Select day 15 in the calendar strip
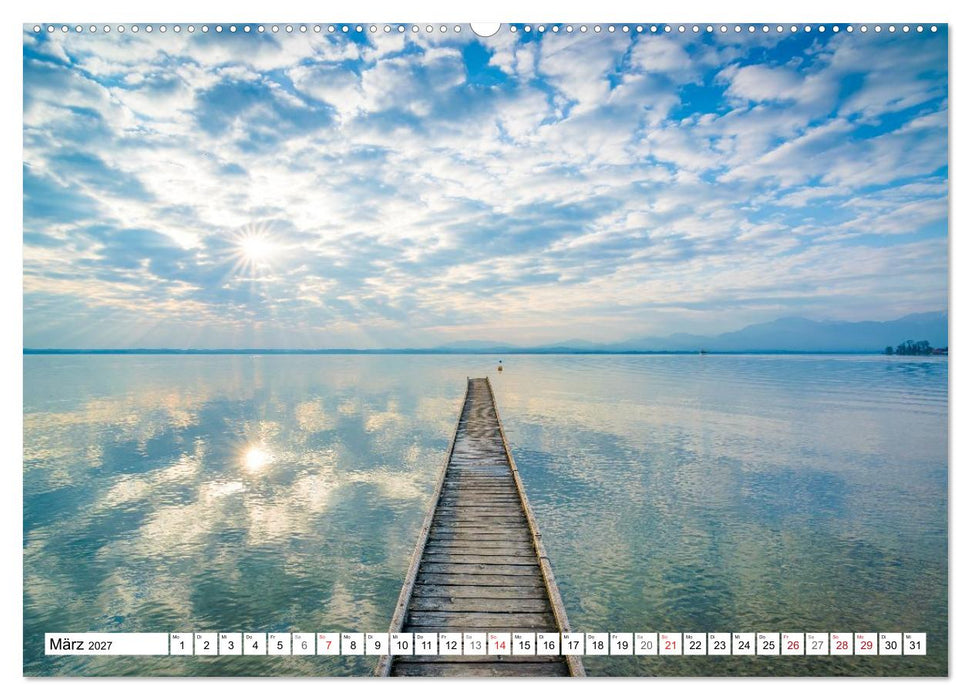Image resolution: width=971 pixels, height=700 pixels. pyautogui.click(x=524, y=644)
